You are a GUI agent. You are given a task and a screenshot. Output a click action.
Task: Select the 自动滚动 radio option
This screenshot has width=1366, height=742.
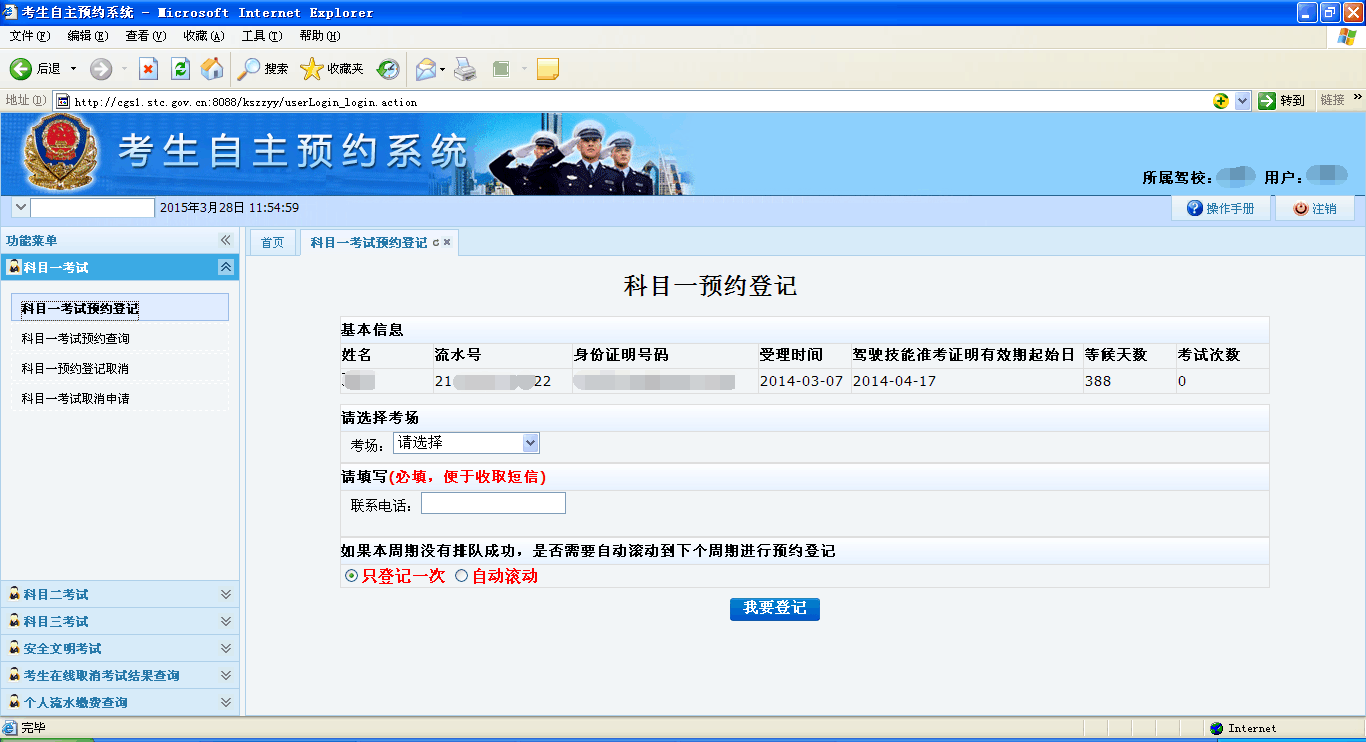(461, 576)
